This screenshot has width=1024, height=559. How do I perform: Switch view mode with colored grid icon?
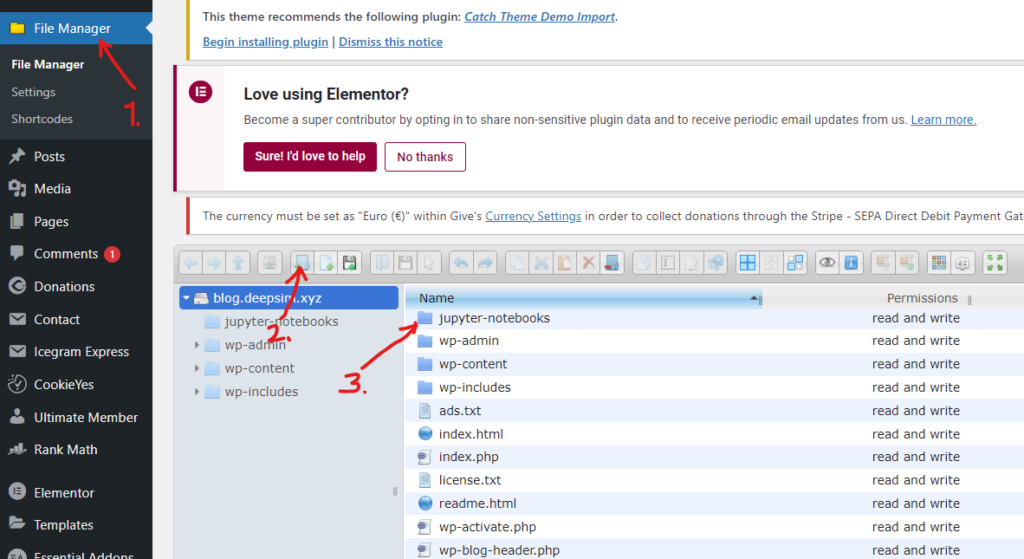[x=938, y=263]
